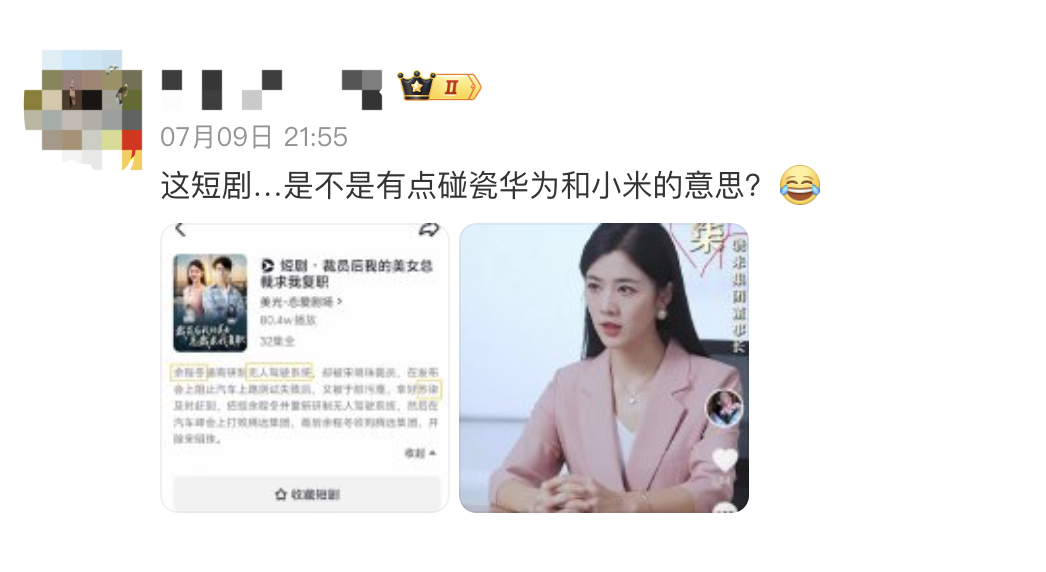Click the 07月09日 21:55 timestamp
The image size is (1046, 572).
[253, 137]
